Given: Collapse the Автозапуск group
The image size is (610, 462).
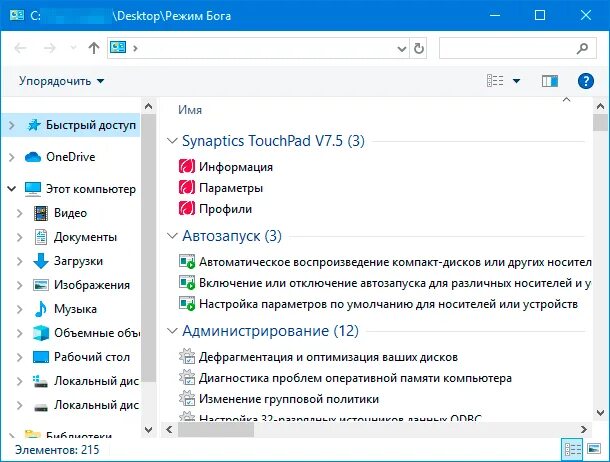Looking at the screenshot, I should [x=172, y=236].
